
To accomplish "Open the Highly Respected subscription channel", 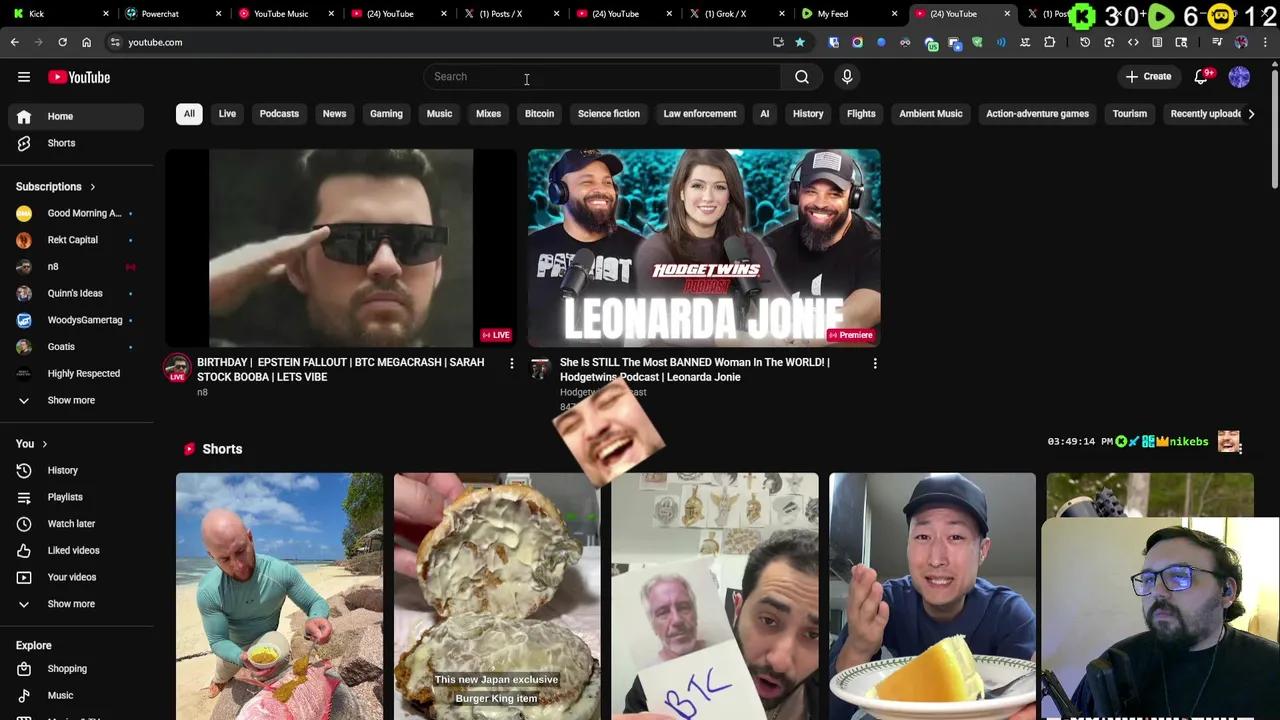I will tap(76, 374).
